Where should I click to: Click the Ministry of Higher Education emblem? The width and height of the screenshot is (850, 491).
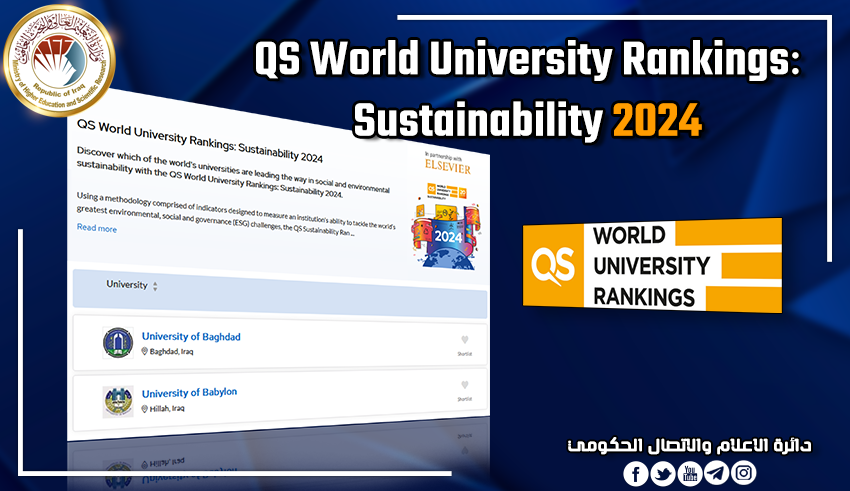[59, 60]
